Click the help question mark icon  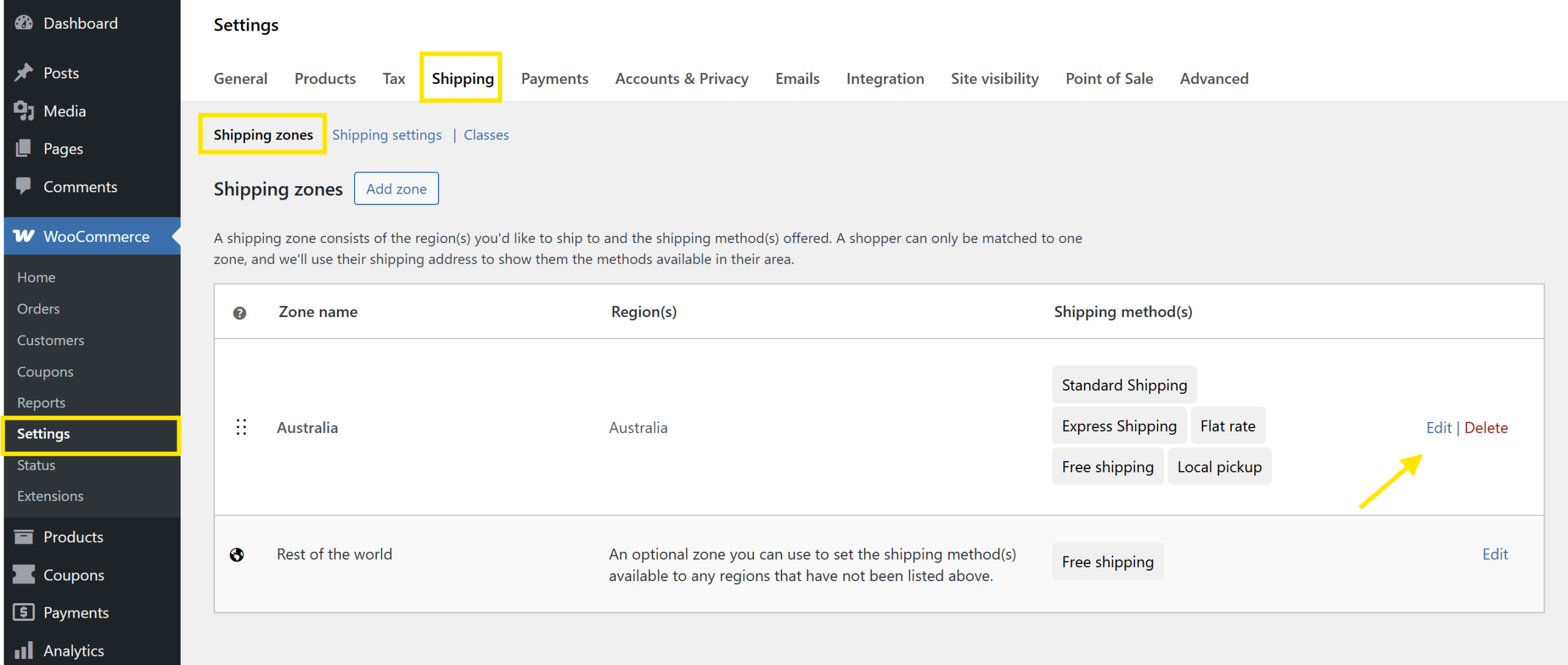(239, 313)
